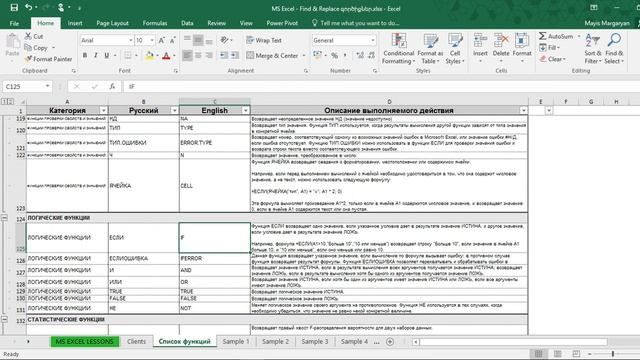Image resolution: width=640 pixels, height=360 pixels.
Task: Toggle Merge & Center
Action: [273, 56]
